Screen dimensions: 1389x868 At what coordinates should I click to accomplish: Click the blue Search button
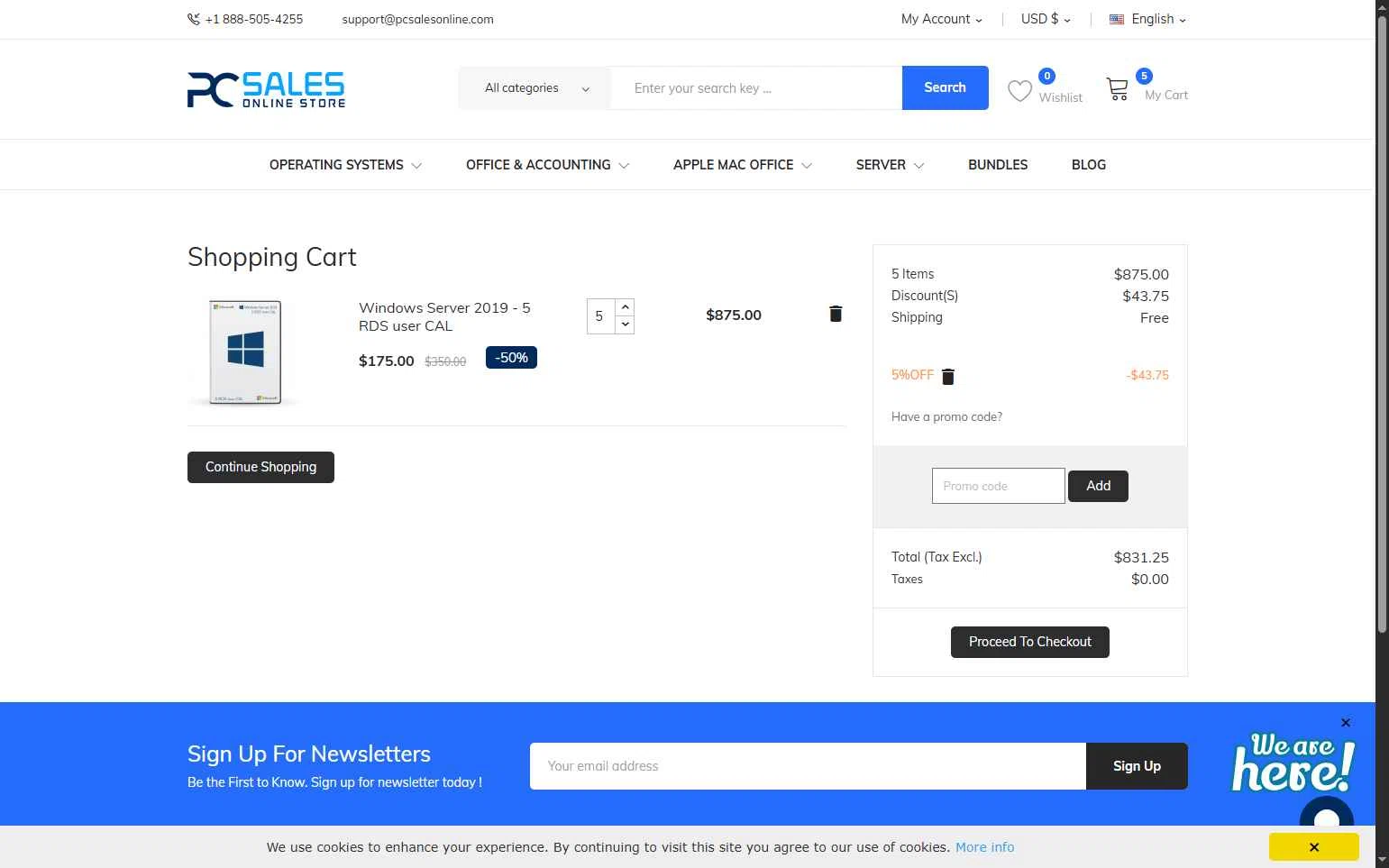pos(945,87)
